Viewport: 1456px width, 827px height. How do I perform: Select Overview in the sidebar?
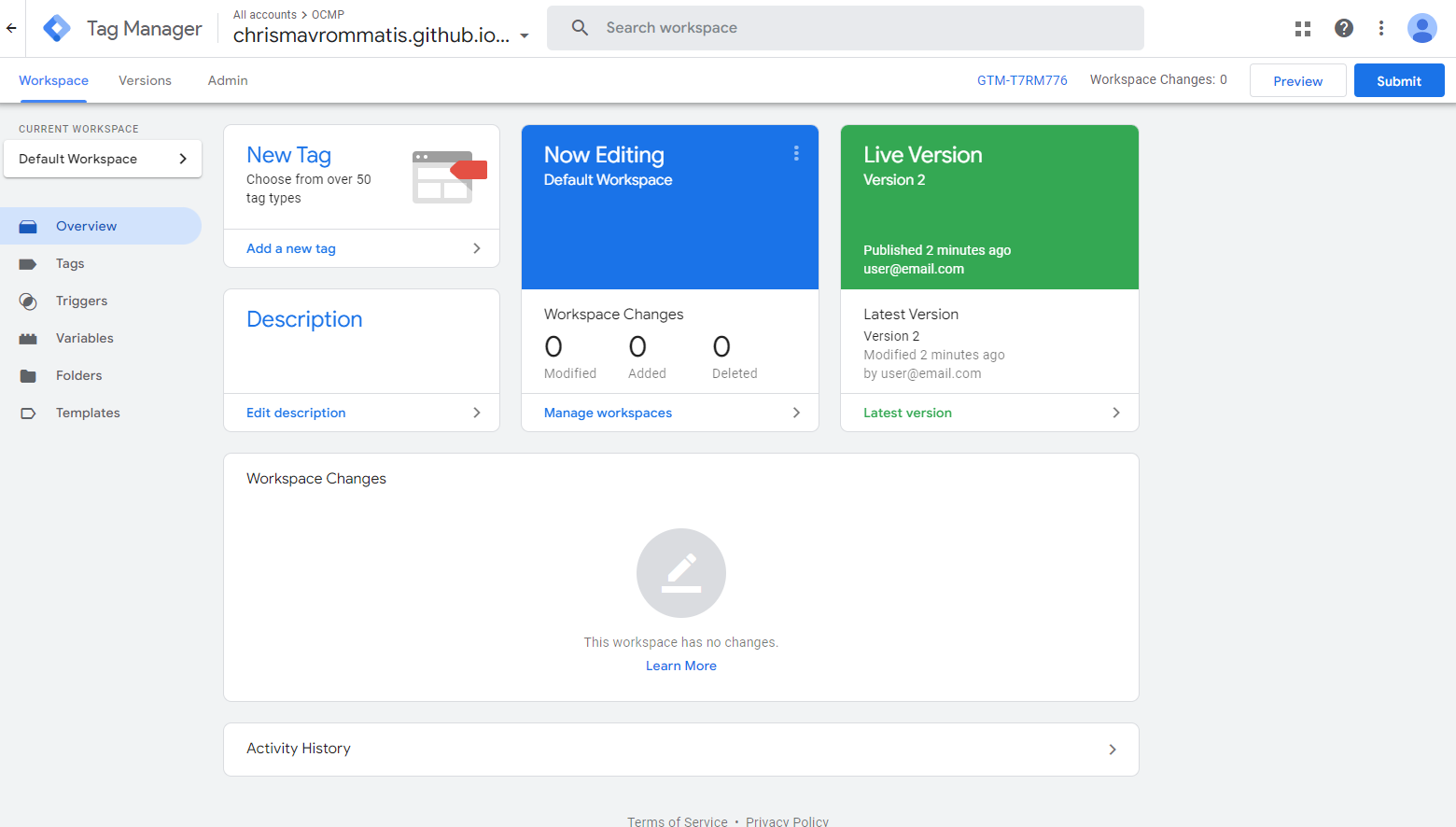[x=101, y=226]
